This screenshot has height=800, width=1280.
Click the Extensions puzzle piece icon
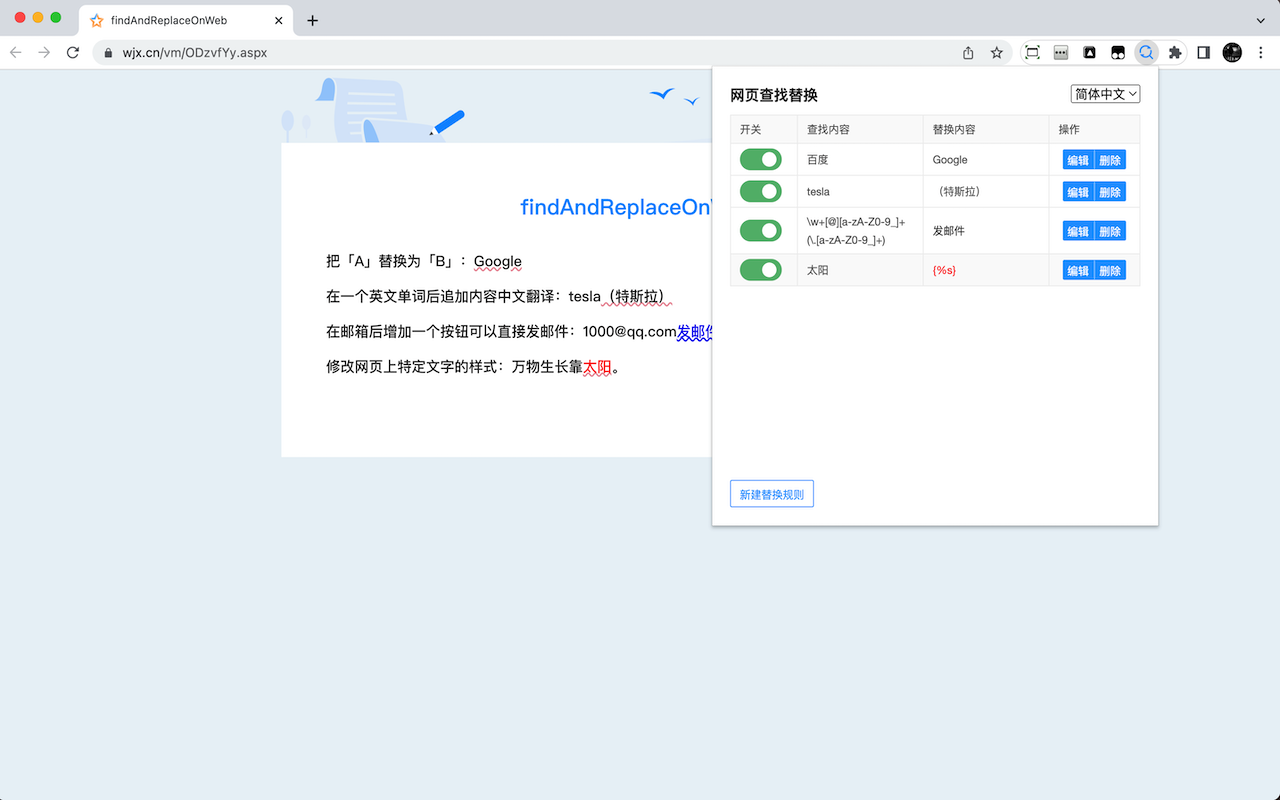[x=1174, y=52]
